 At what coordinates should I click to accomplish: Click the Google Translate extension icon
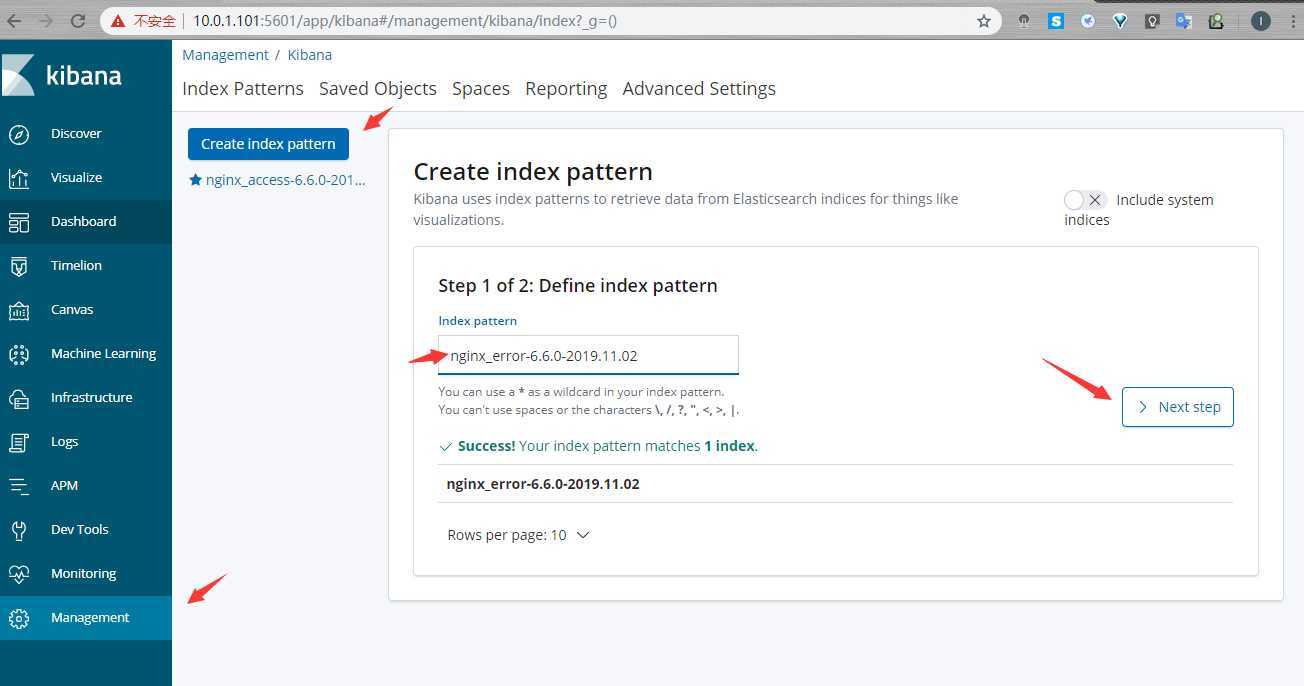1184,20
